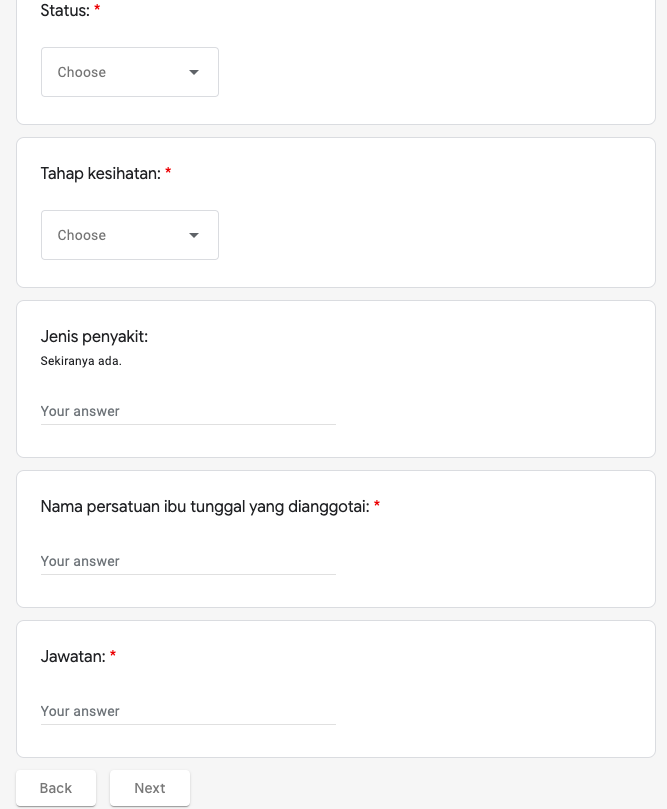Click the 'Jenis penyakit:' question title
Screen dimensions: 667x809
(94, 337)
